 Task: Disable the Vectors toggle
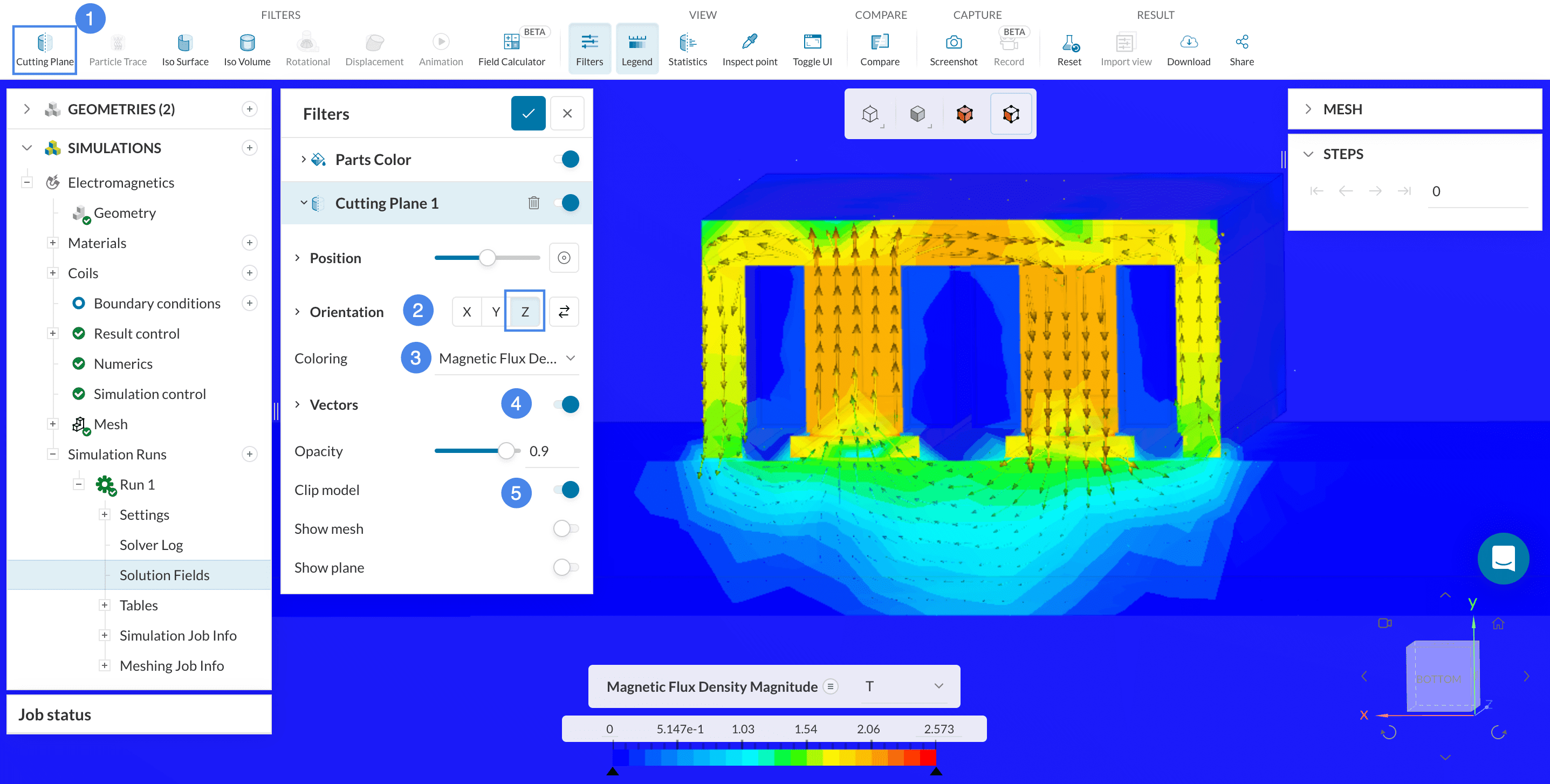[x=567, y=404]
